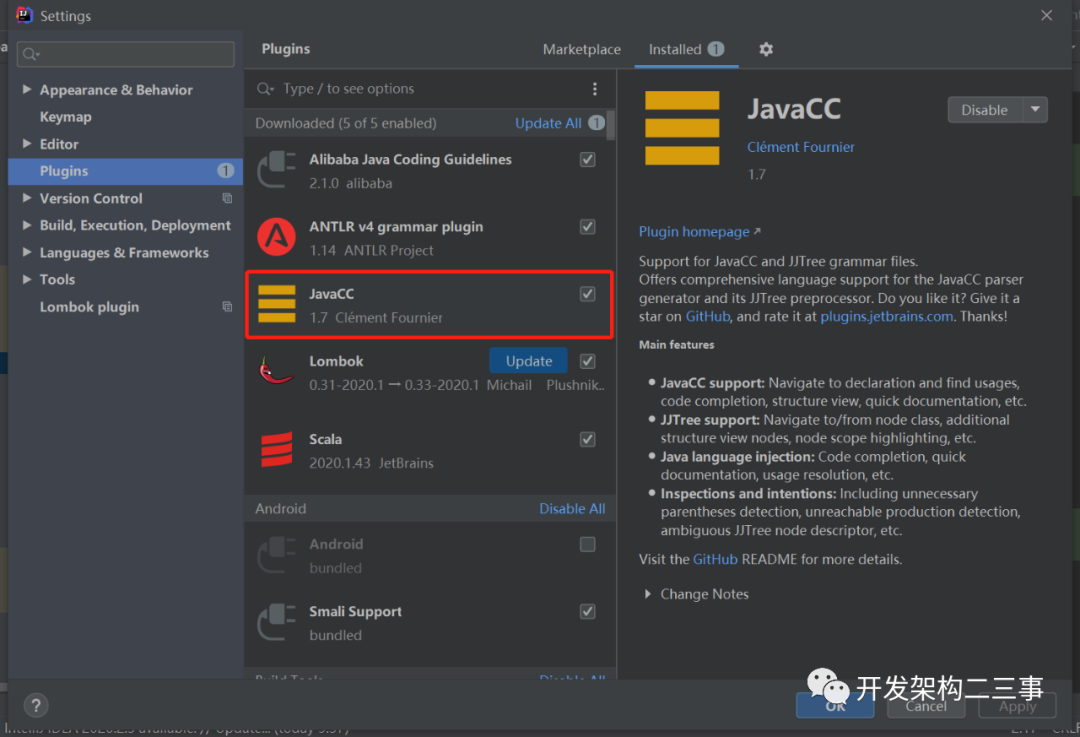Expand Appearance & Behavior tree node
Screen dimensions: 1080x737
27,90
